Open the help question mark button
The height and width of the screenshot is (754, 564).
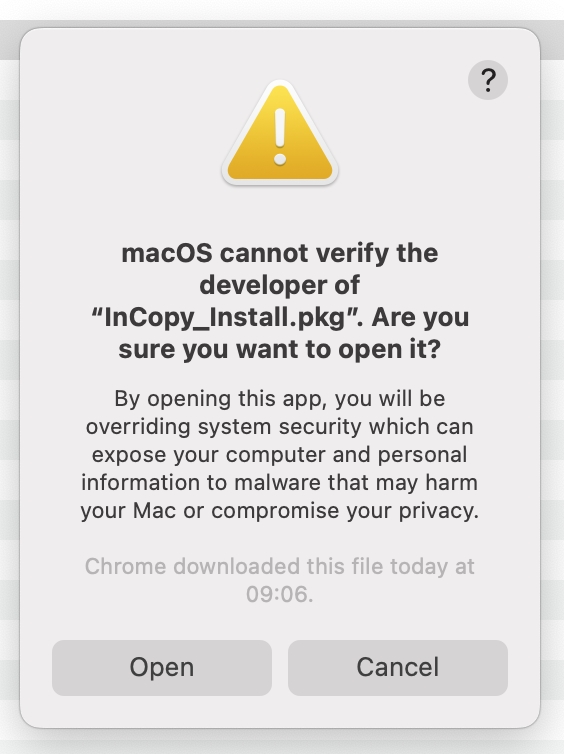click(x=488, y=80)
